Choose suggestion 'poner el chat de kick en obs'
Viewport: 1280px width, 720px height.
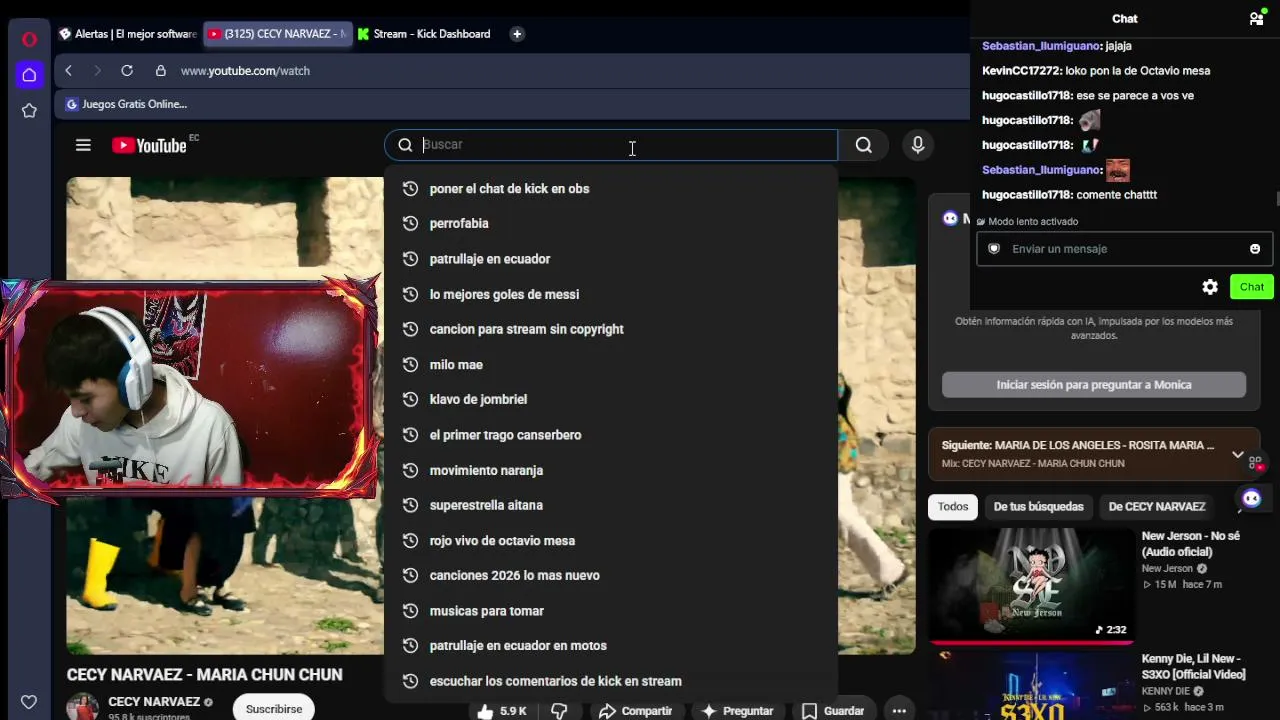click(x=611, y=189)
